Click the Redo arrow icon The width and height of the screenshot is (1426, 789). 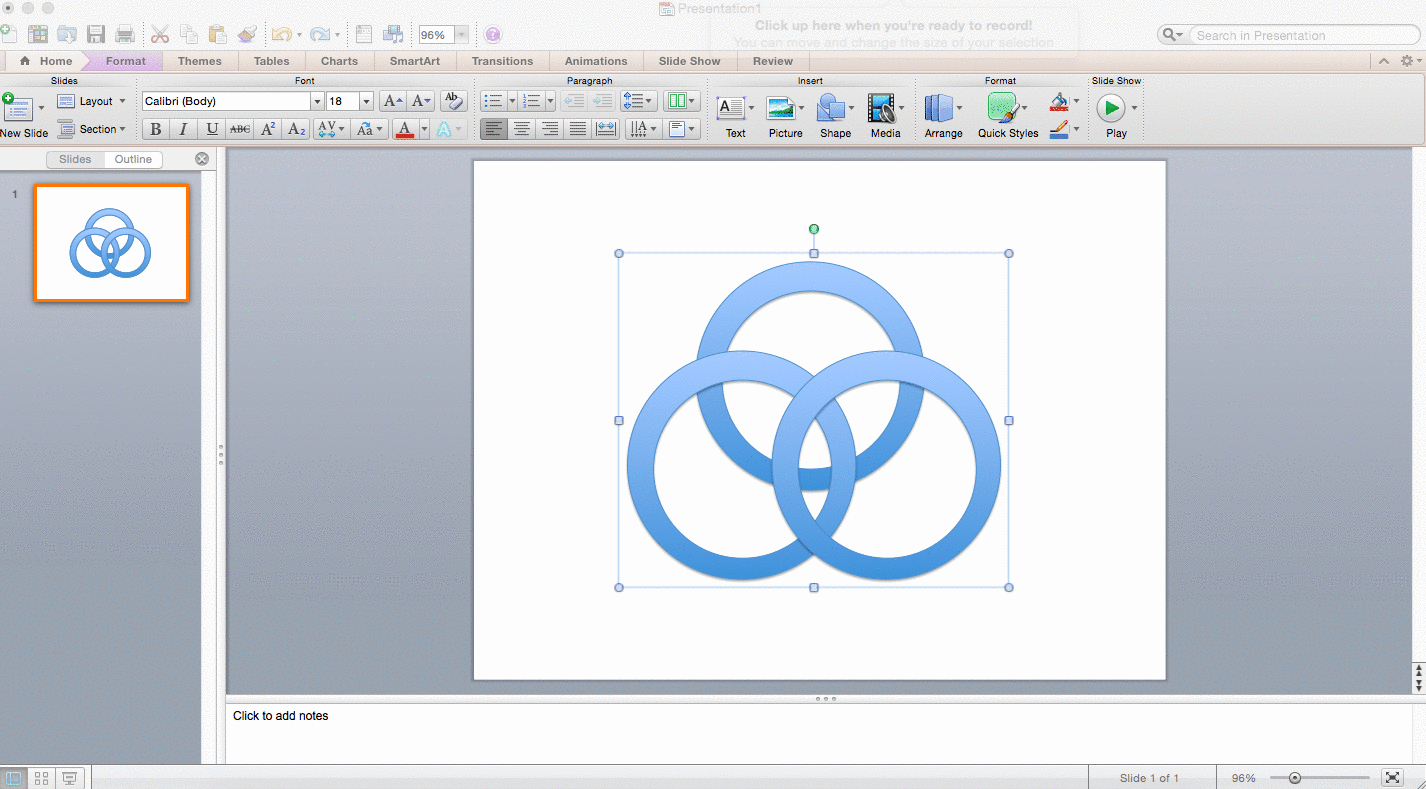pos(319,34)
